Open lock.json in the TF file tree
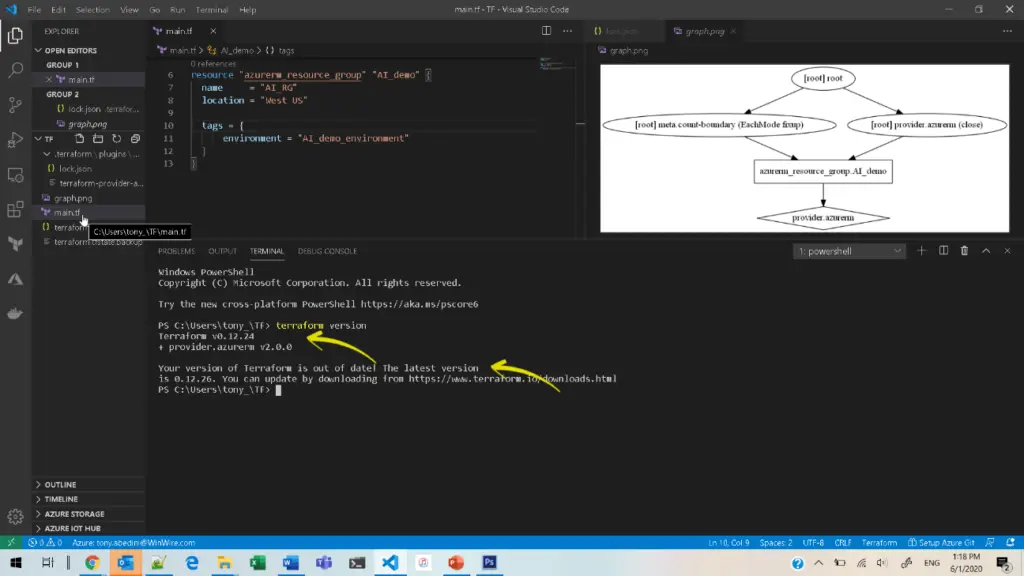Viewport: 1024px width, 576px height. click(75, 168)
